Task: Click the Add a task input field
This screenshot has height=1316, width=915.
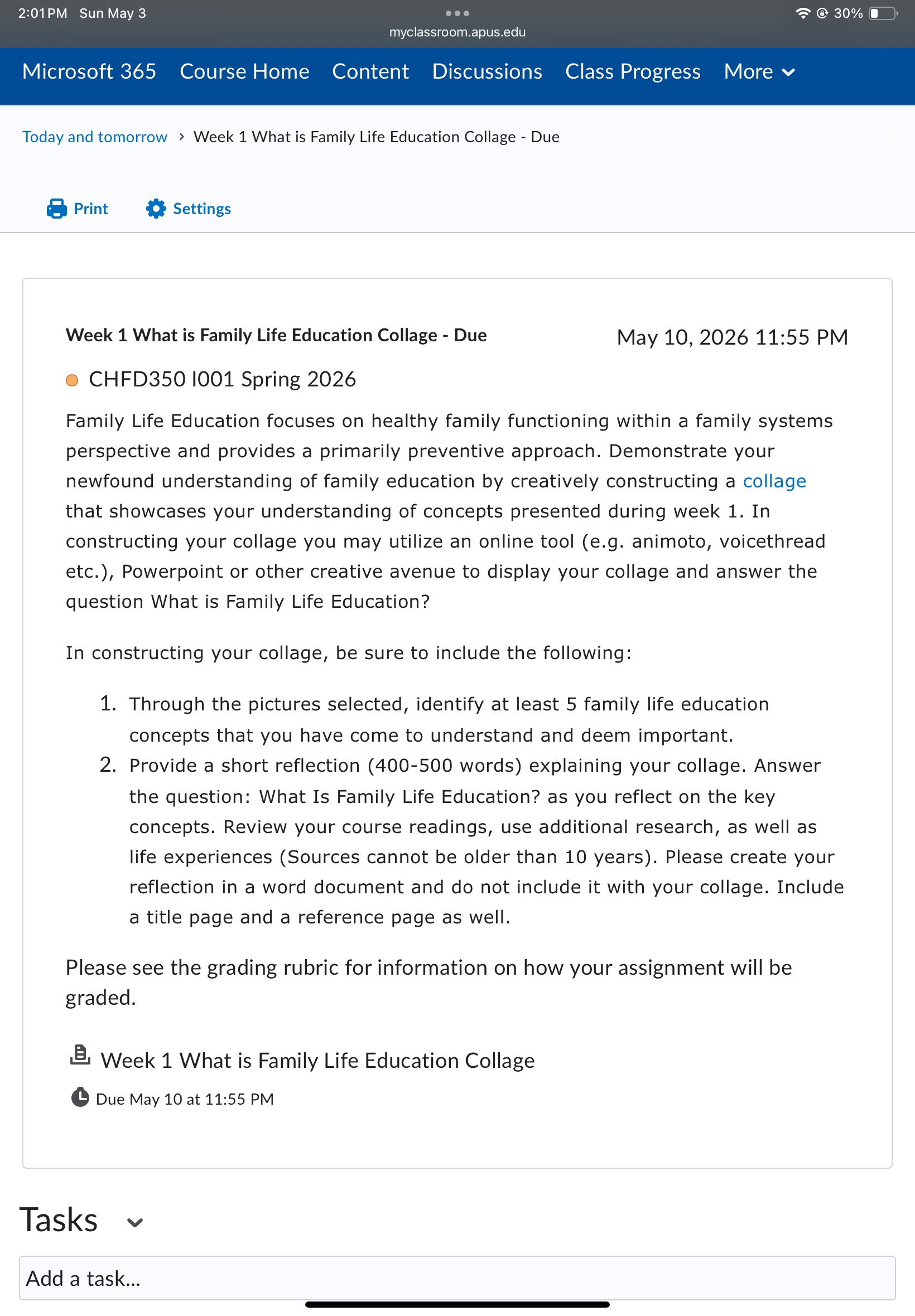Action: 458,1278
